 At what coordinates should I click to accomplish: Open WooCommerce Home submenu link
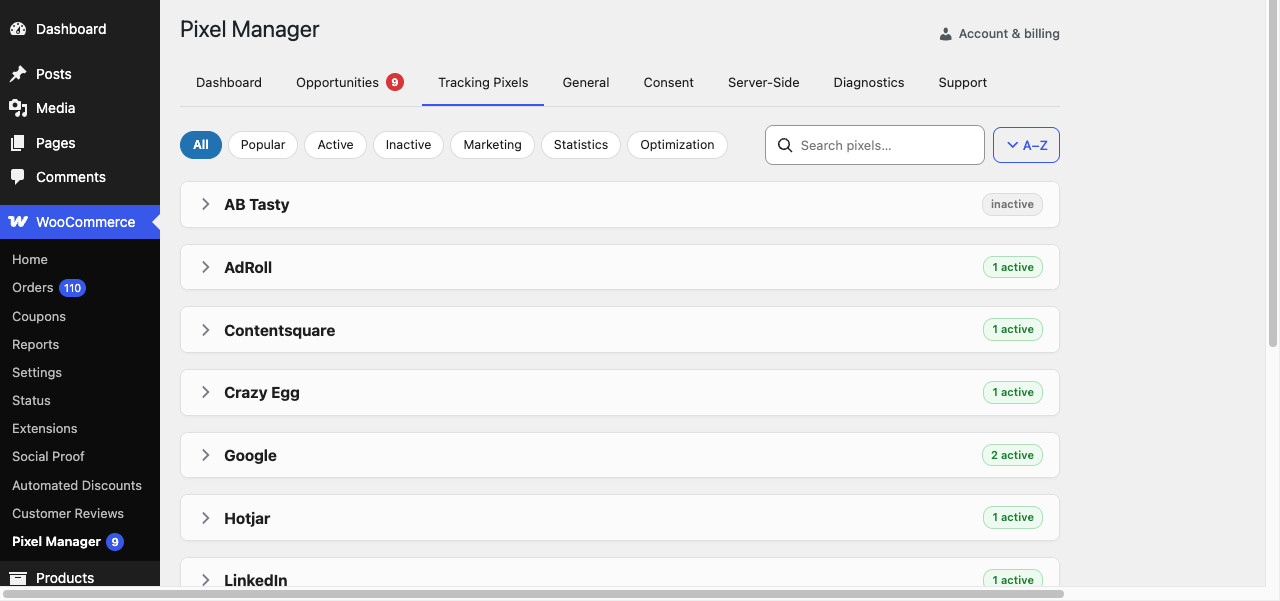(x=30, y=260)
